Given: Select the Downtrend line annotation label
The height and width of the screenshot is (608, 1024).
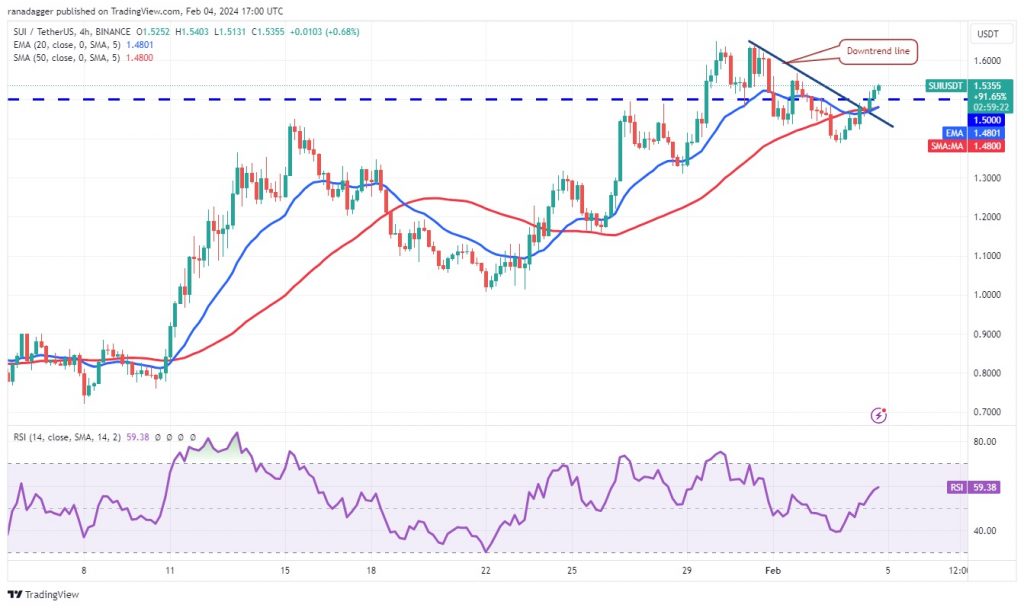Looking at the screenshot, I should coord(878,51).
